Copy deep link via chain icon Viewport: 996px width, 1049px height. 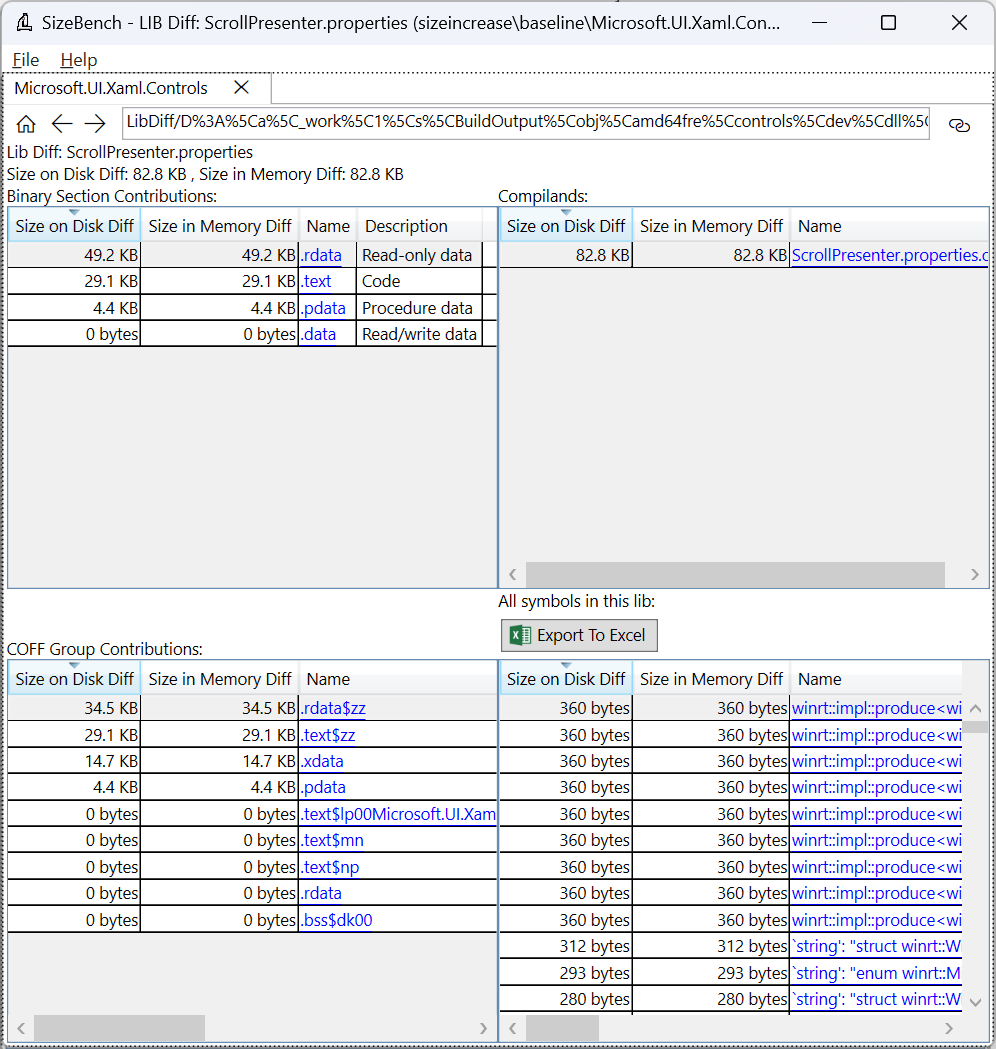pyautogui.click(x=959, y=125)
